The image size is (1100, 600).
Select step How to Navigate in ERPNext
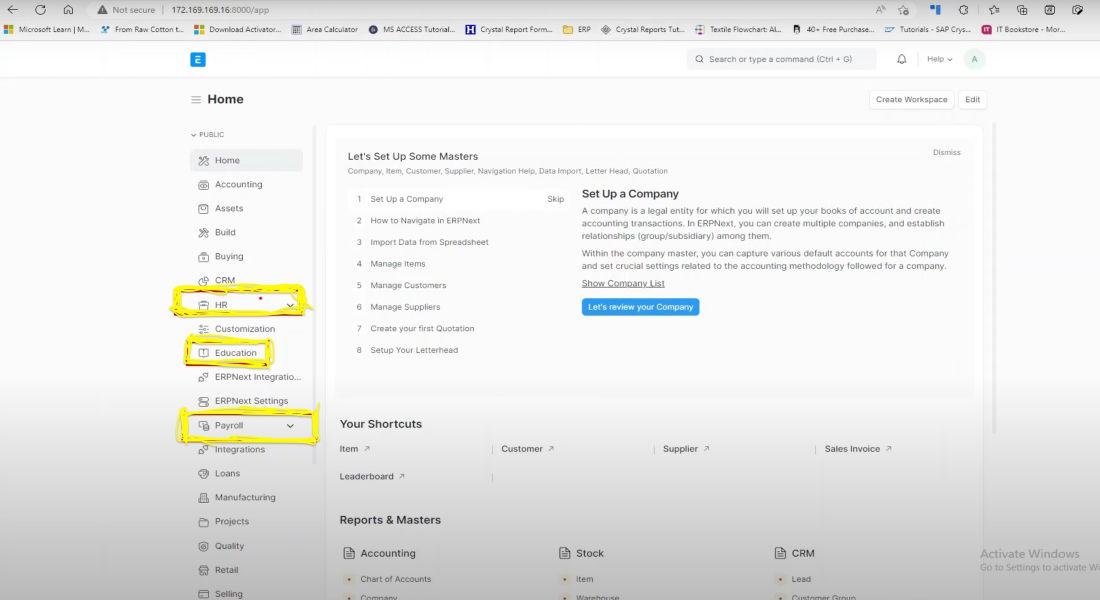(425, 221)
